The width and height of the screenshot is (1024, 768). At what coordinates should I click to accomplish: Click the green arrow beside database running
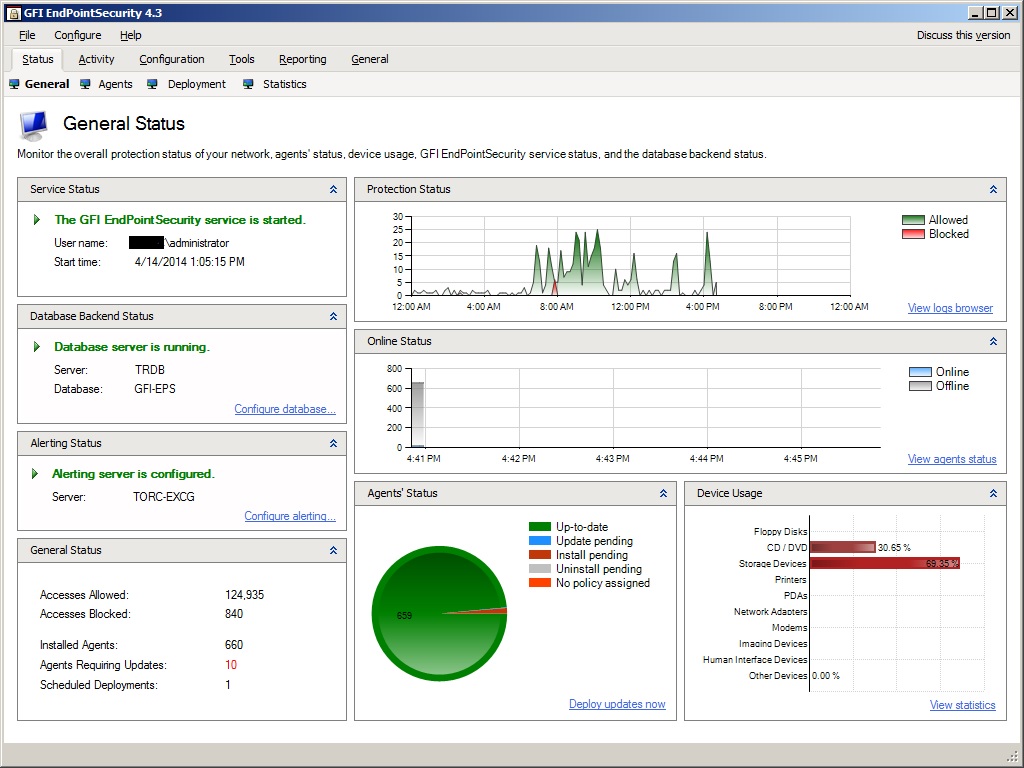37,347
